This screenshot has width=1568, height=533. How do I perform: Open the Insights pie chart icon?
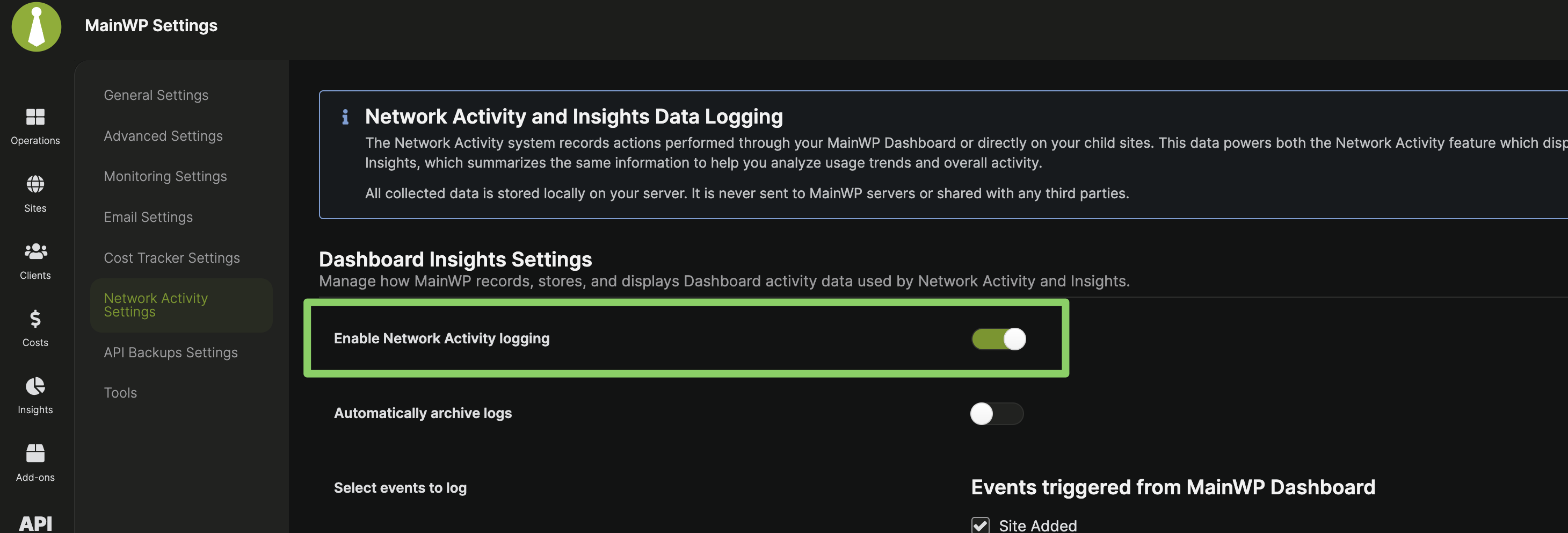(35, 386)
